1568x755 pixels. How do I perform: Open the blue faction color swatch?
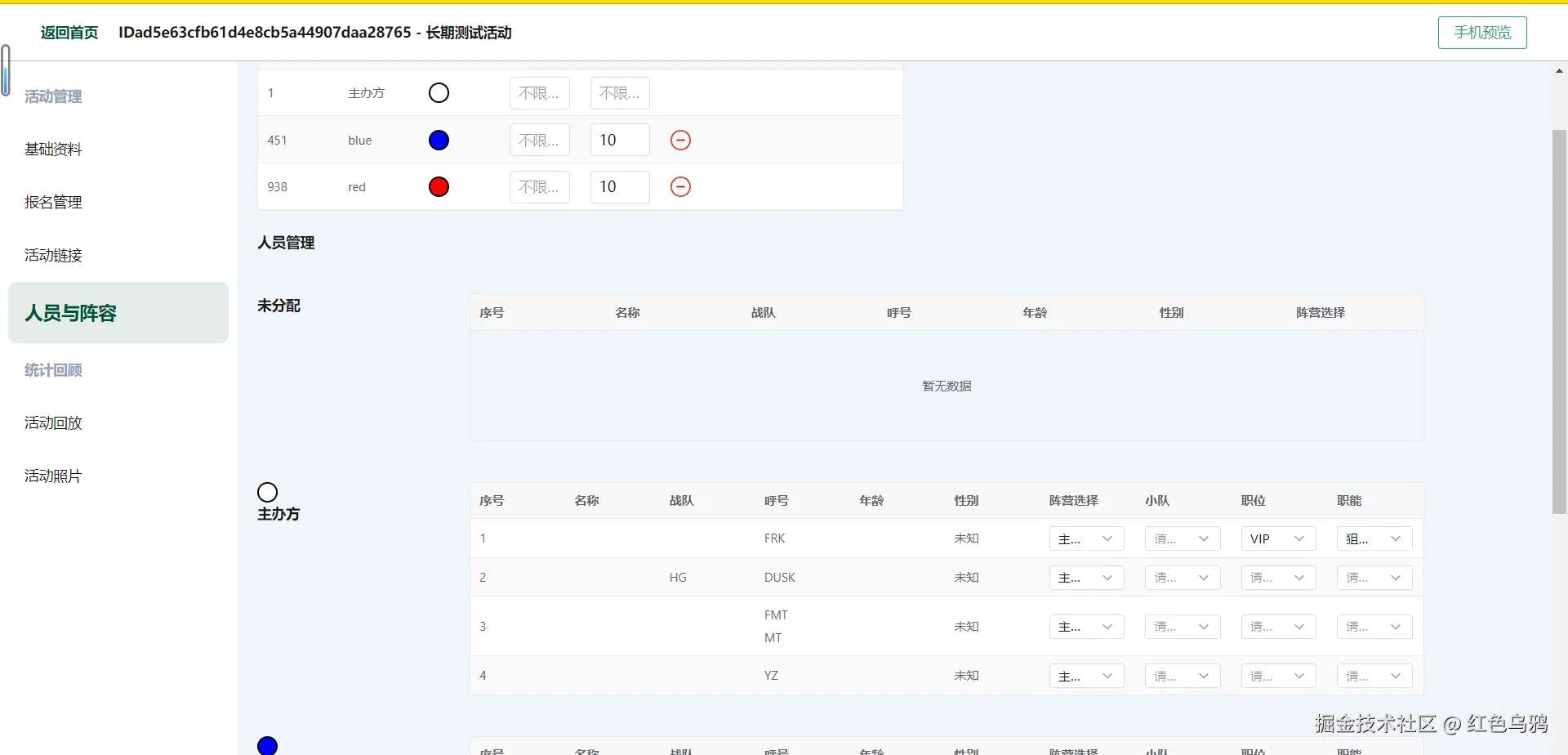439,141
